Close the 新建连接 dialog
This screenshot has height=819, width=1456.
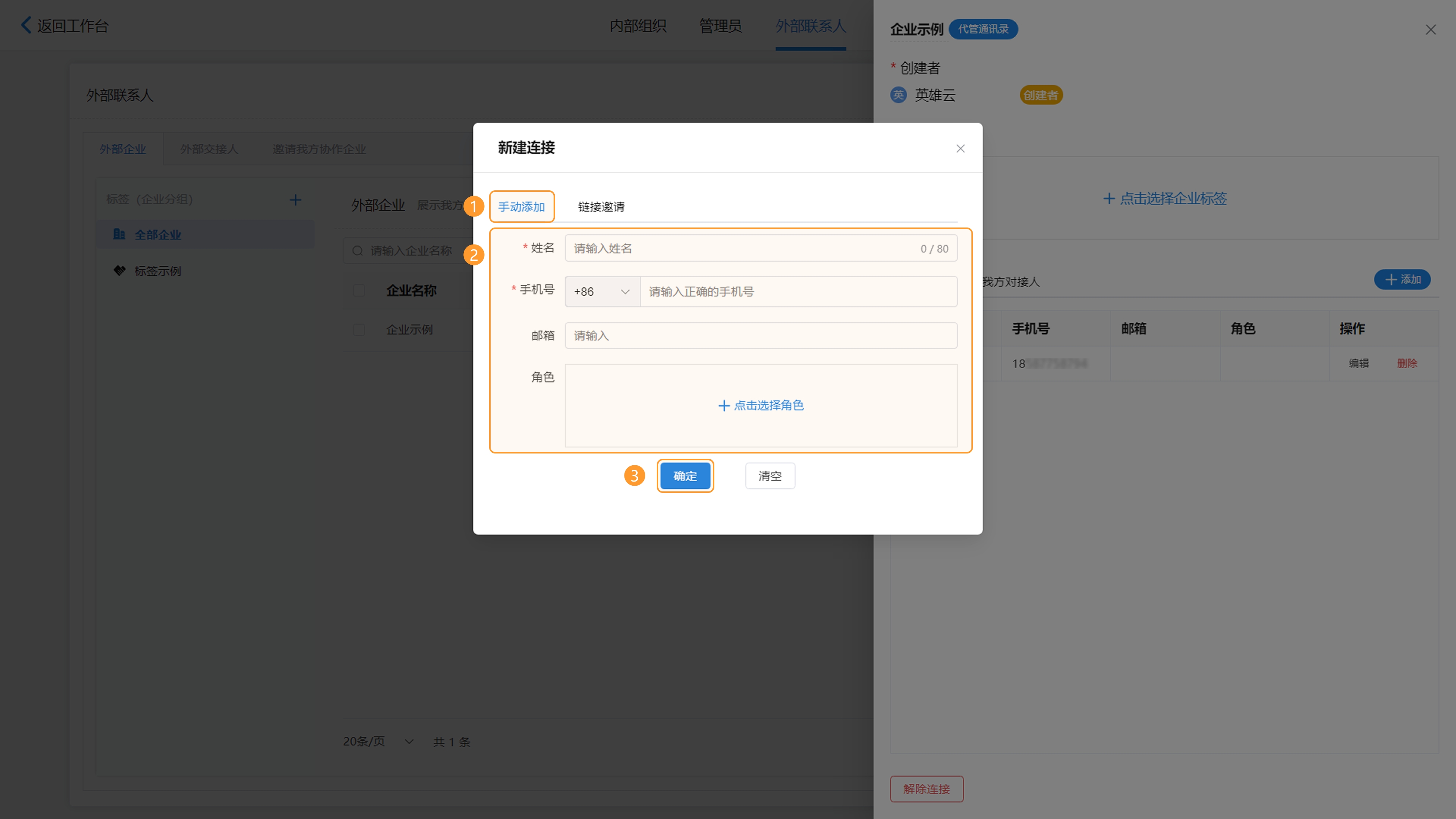[x=960, y=149]
